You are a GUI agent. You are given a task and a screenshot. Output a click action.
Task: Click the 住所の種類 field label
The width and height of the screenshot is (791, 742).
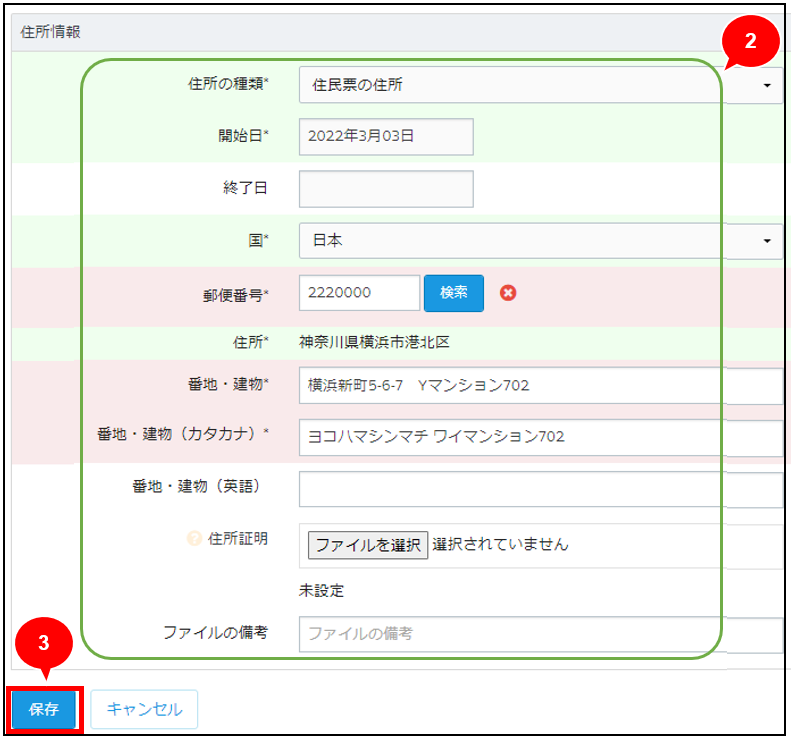[x=228, y=84]
